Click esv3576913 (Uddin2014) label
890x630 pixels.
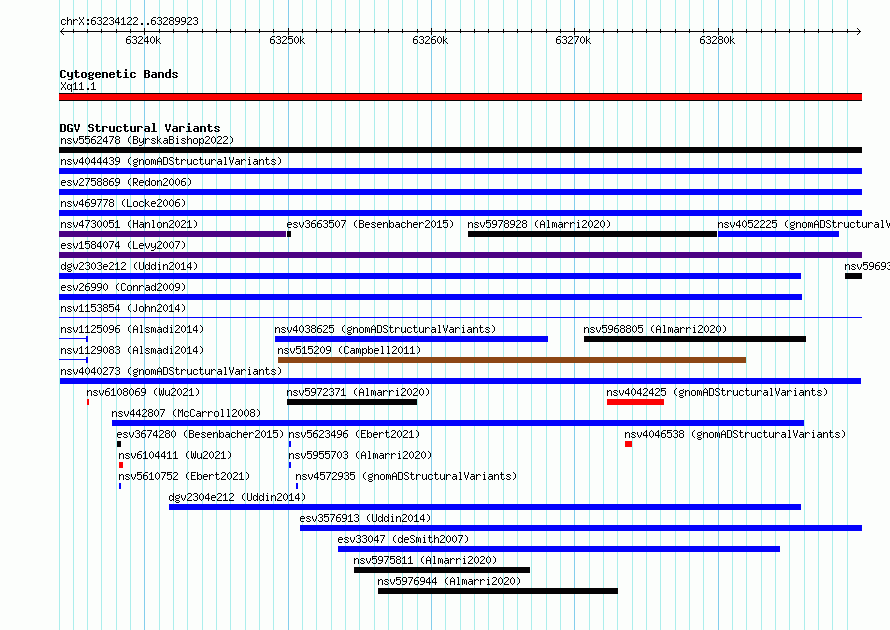tap(365, 518)
